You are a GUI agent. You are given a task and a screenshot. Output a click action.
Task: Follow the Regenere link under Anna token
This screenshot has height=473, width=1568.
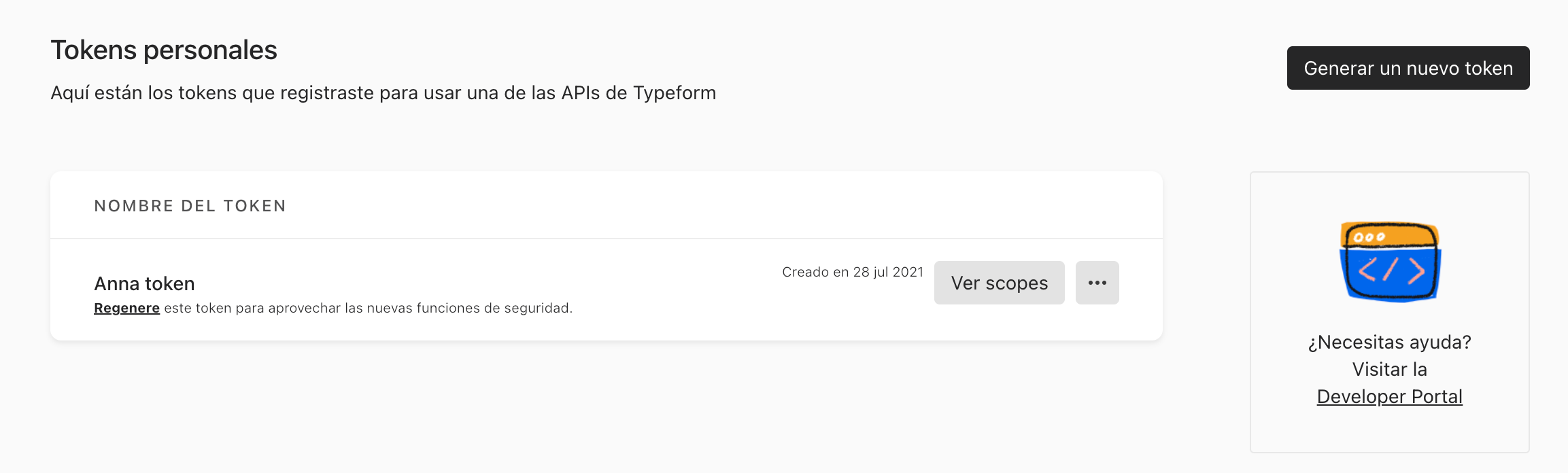coord(126,308)
